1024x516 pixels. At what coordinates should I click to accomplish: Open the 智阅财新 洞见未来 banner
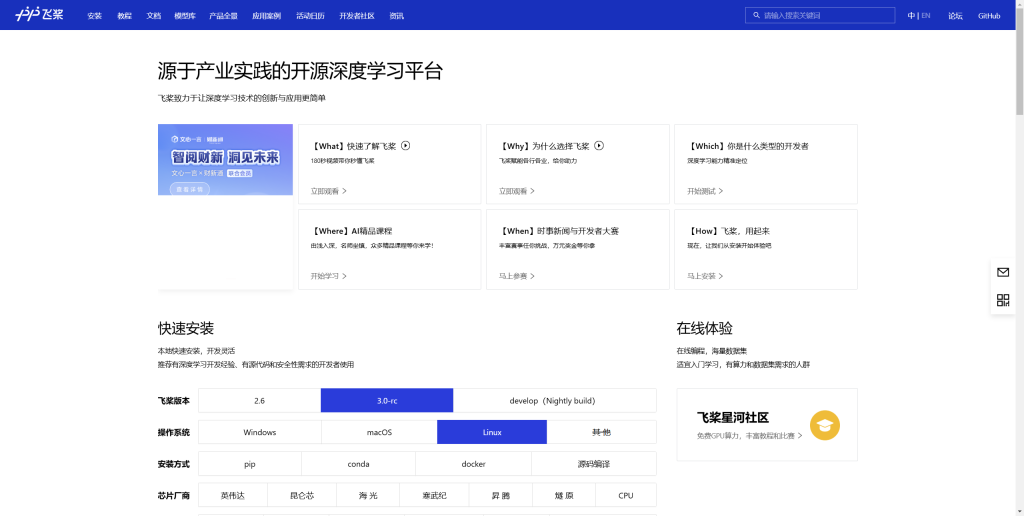tap(225, 159)
